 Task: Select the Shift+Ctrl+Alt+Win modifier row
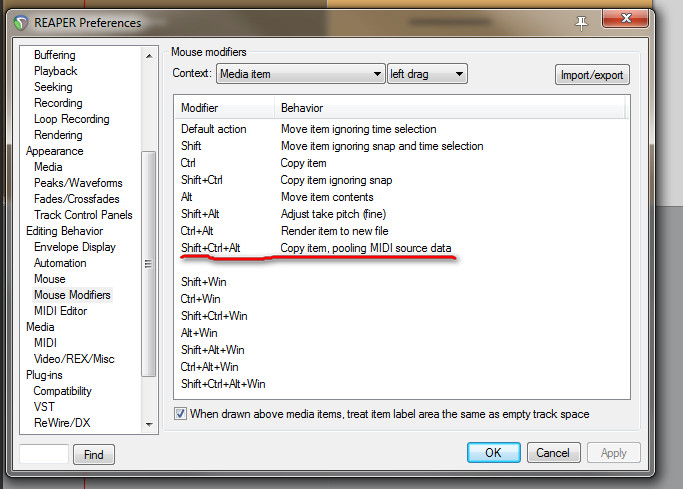point(401,384)
